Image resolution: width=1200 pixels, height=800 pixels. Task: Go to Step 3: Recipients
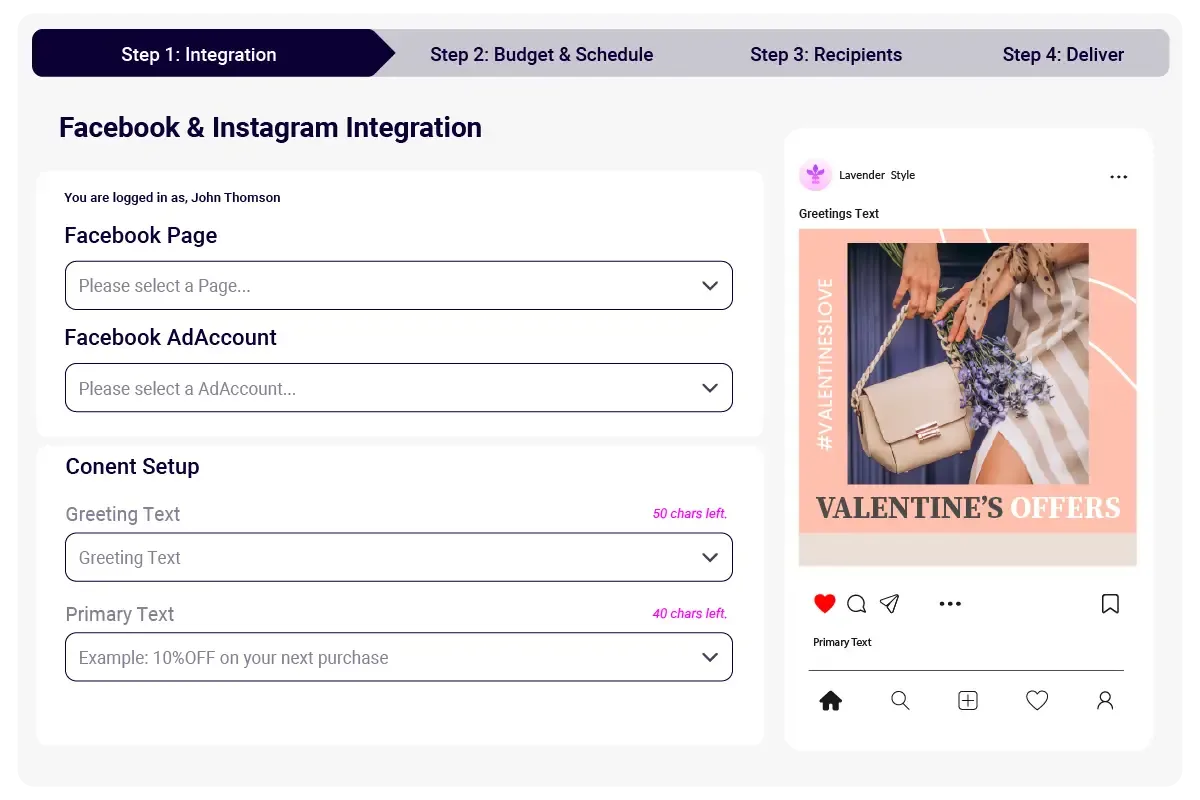[826, 54]
